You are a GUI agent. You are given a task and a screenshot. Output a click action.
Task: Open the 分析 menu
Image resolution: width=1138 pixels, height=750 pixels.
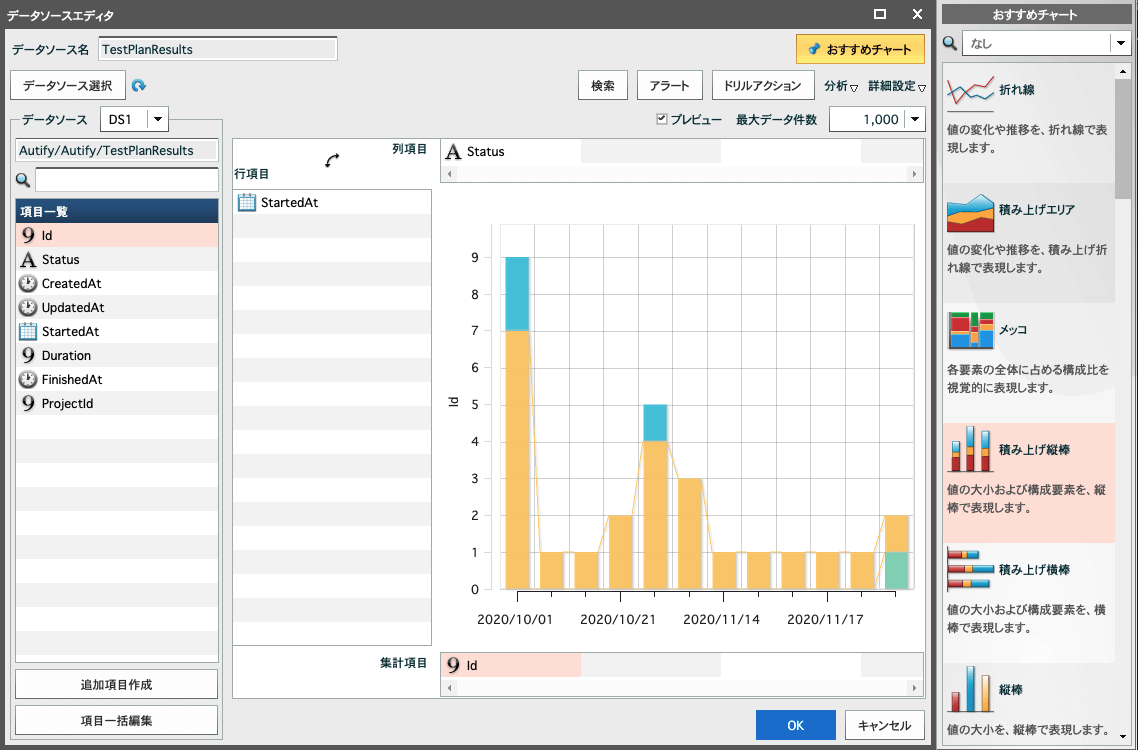[x=840, y=86]
